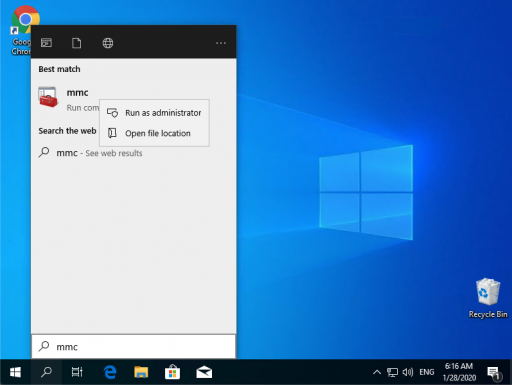Open the volume speaker tray icon
Image resolution: width=512 pixels, height=385 pixels.
pos(408,372)
